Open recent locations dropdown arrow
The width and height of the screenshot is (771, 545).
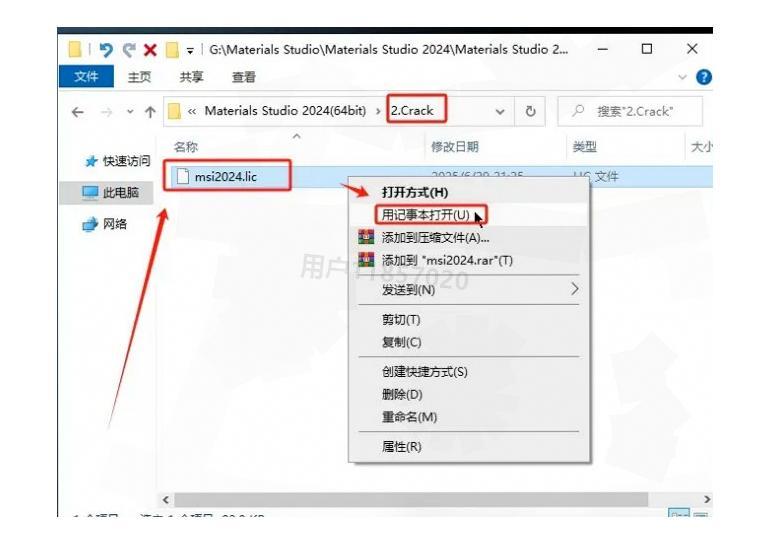pyautogui.click(x=130, y=112)
